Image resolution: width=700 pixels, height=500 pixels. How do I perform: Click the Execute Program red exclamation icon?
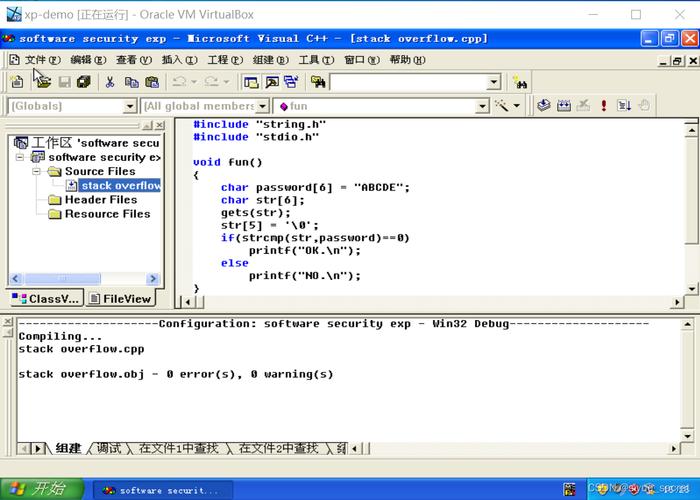point(604,105)
